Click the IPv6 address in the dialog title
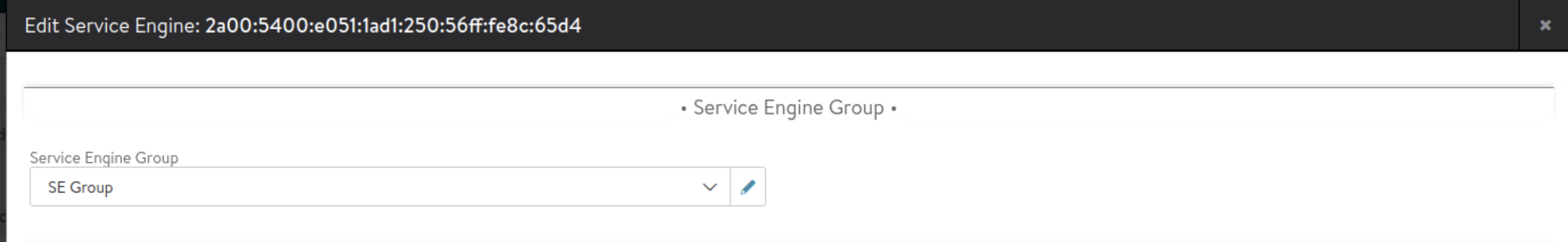Screen dimensions: 1568x242 click(393, 25)
